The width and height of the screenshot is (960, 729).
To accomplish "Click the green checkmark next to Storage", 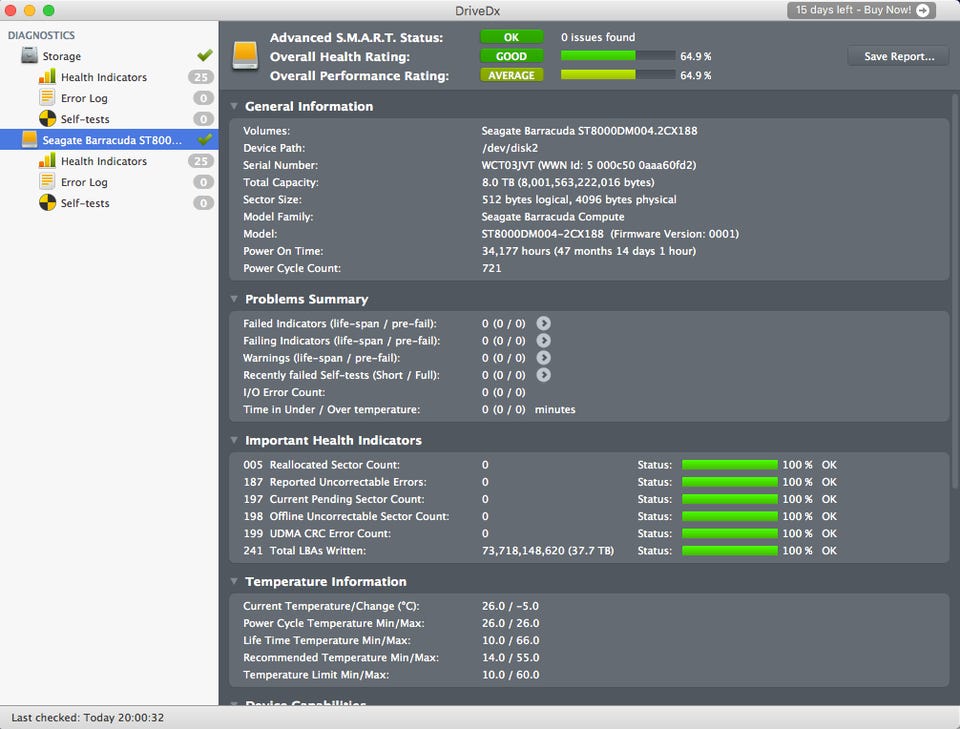I will [204, 55].
